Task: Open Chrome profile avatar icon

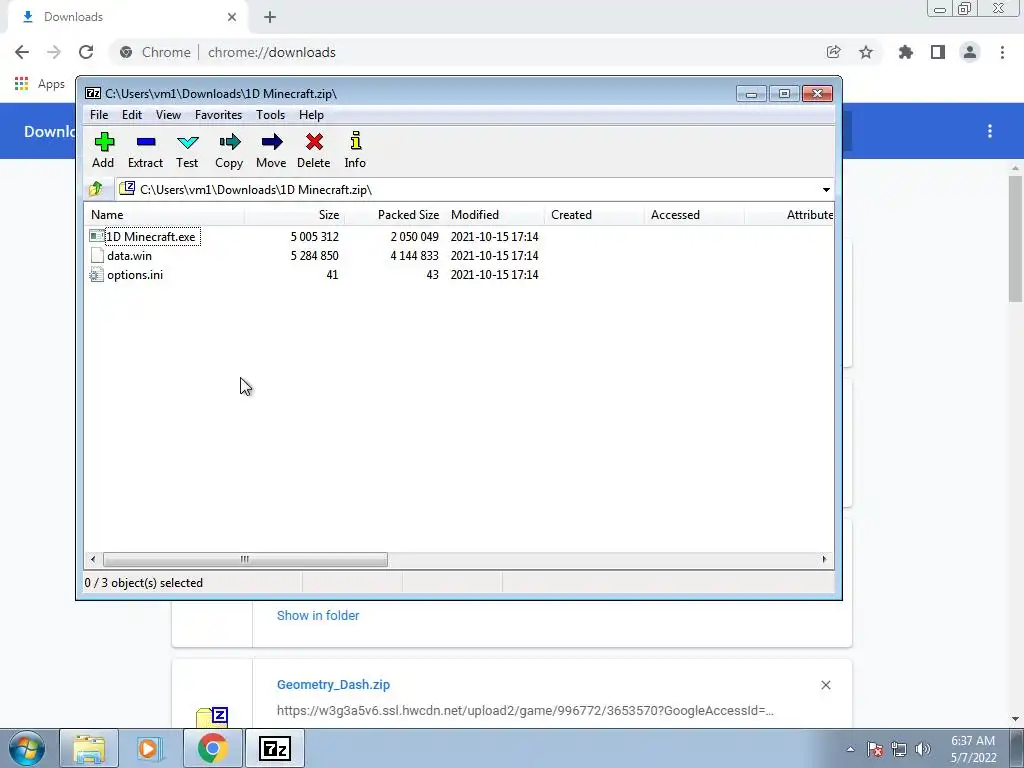Action: [x=970, y=52]
